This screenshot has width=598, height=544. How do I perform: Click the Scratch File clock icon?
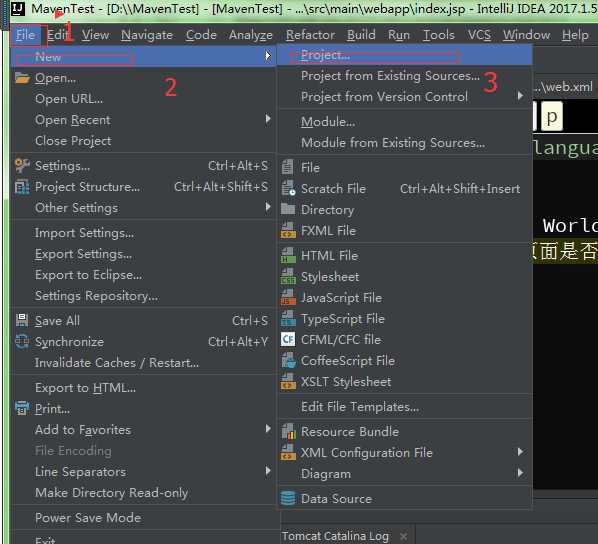(x=288, y=188)
